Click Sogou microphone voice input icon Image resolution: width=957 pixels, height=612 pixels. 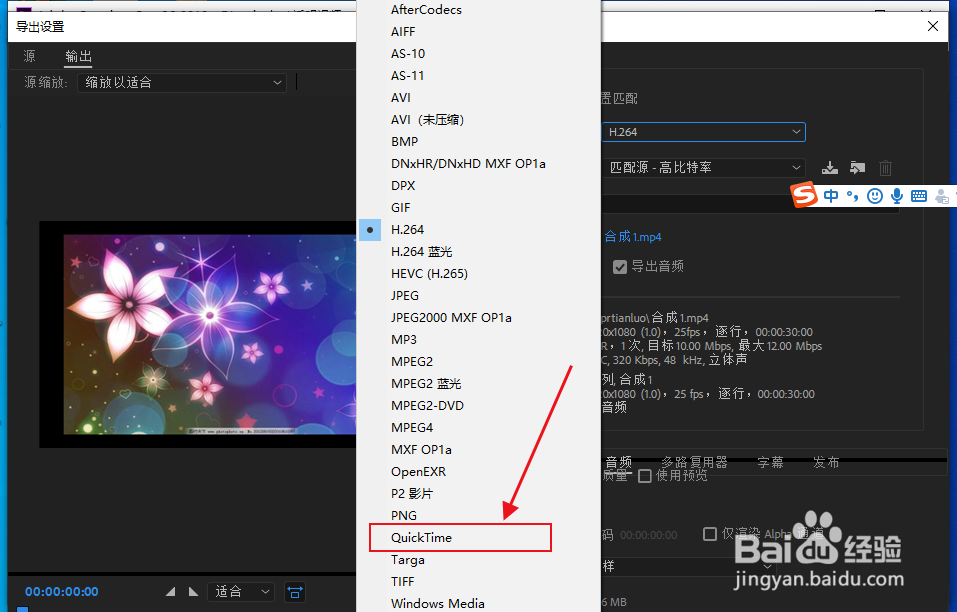pos(897,196)
